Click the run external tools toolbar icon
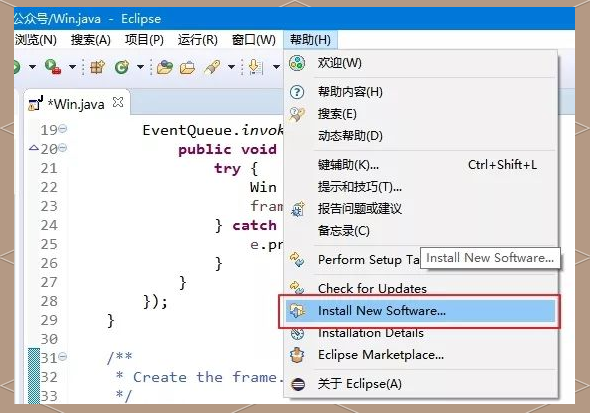590x413 pixels. coord(53,67)
